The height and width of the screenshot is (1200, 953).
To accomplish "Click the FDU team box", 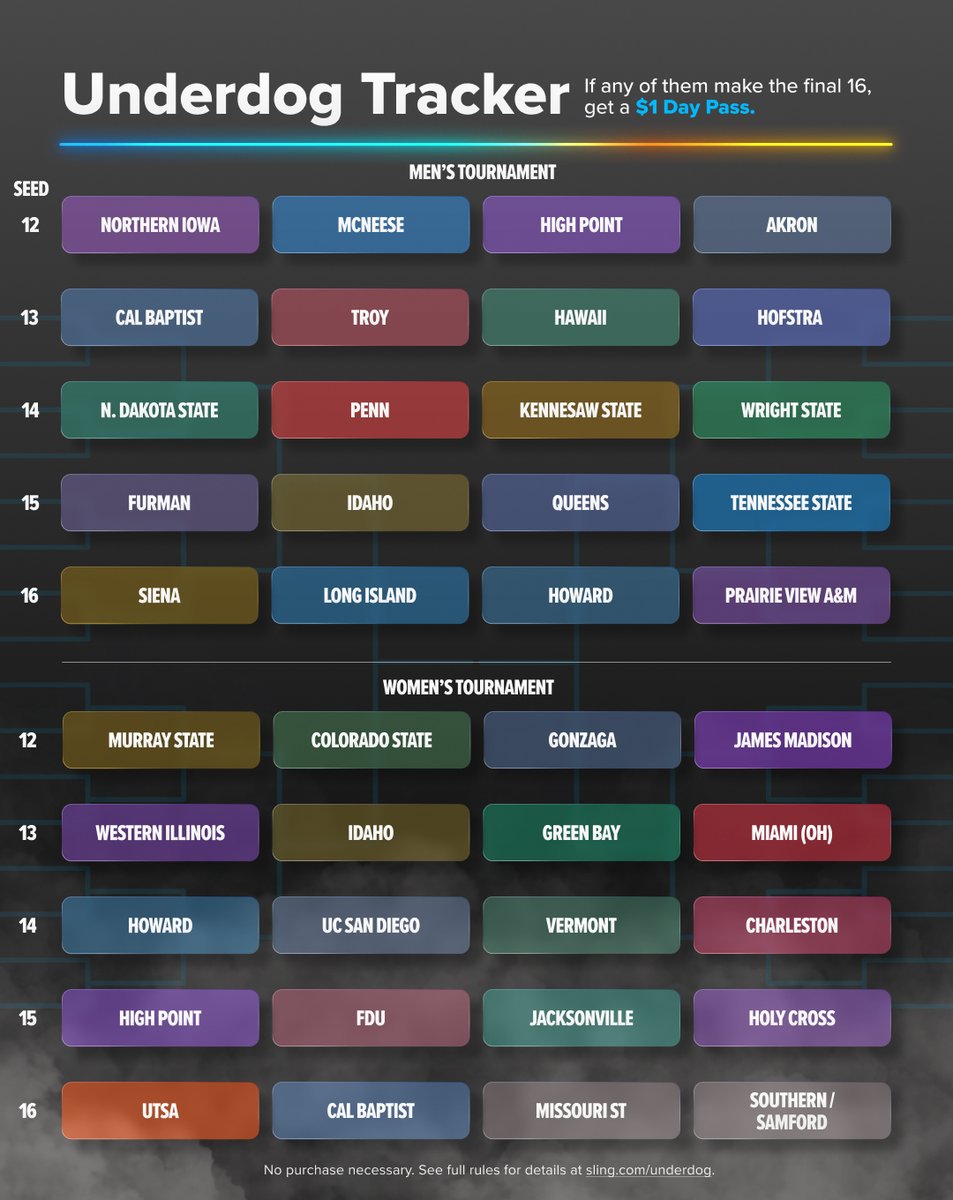I will pos(371,1018).
